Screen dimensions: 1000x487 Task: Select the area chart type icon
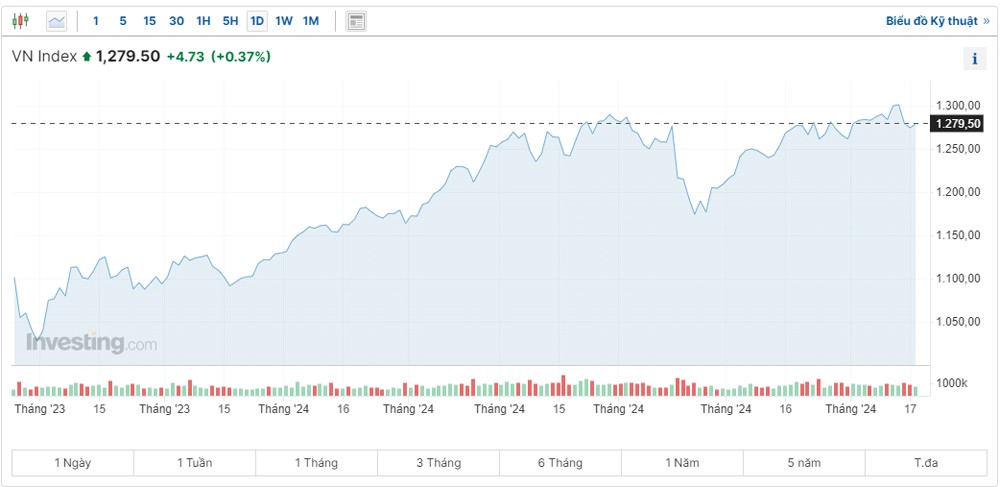(x=56, y=20)
